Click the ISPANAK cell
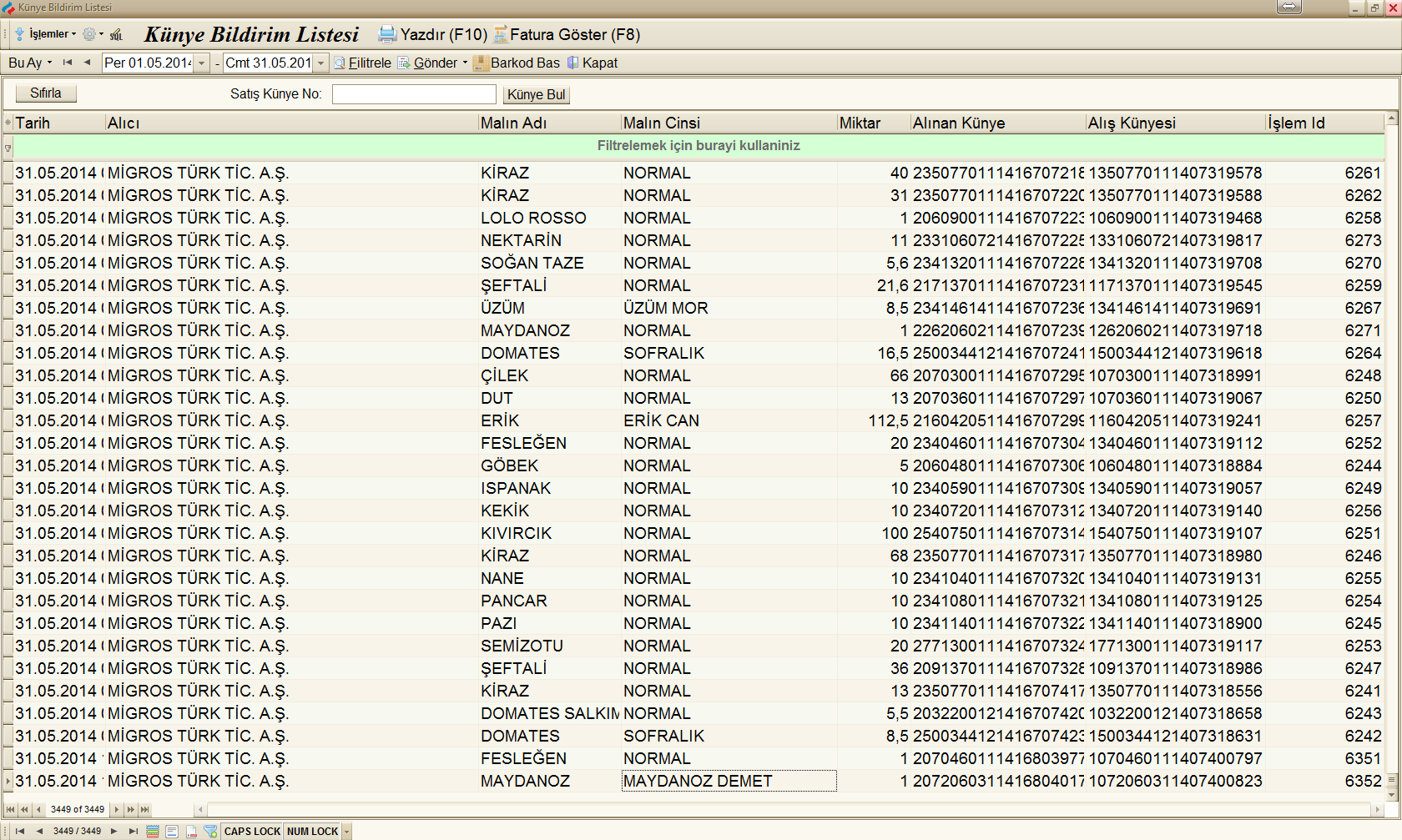 549,488
